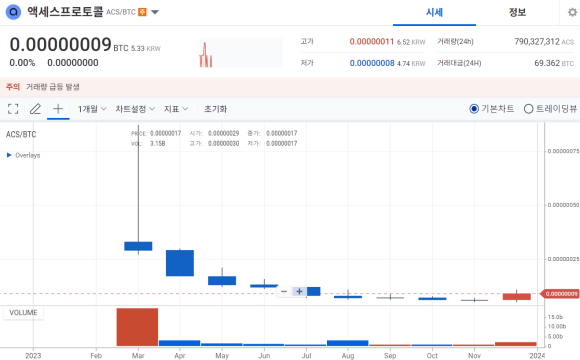Click the orange BTC market badge
This screenshot has height=360, width=580.
[142, 12]
